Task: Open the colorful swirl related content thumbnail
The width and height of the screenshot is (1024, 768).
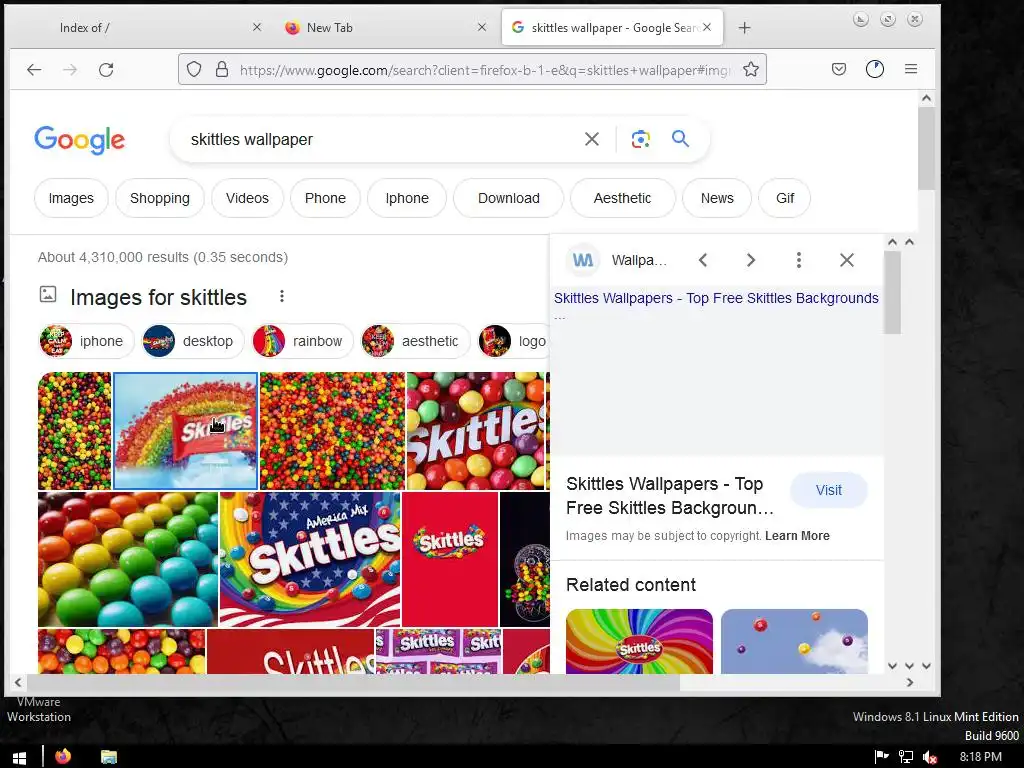Action: [639, 641]
